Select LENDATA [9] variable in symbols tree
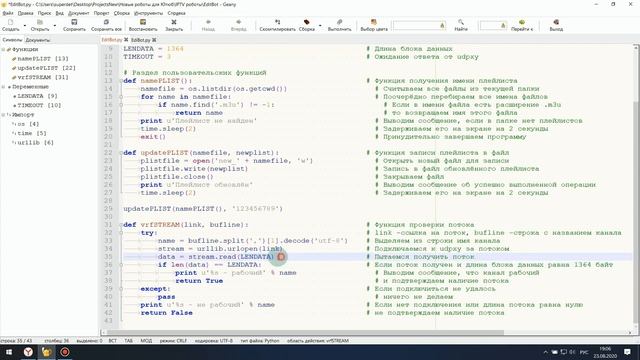The width and height of the screenshot is (640, 360). [x=37, y=96]
